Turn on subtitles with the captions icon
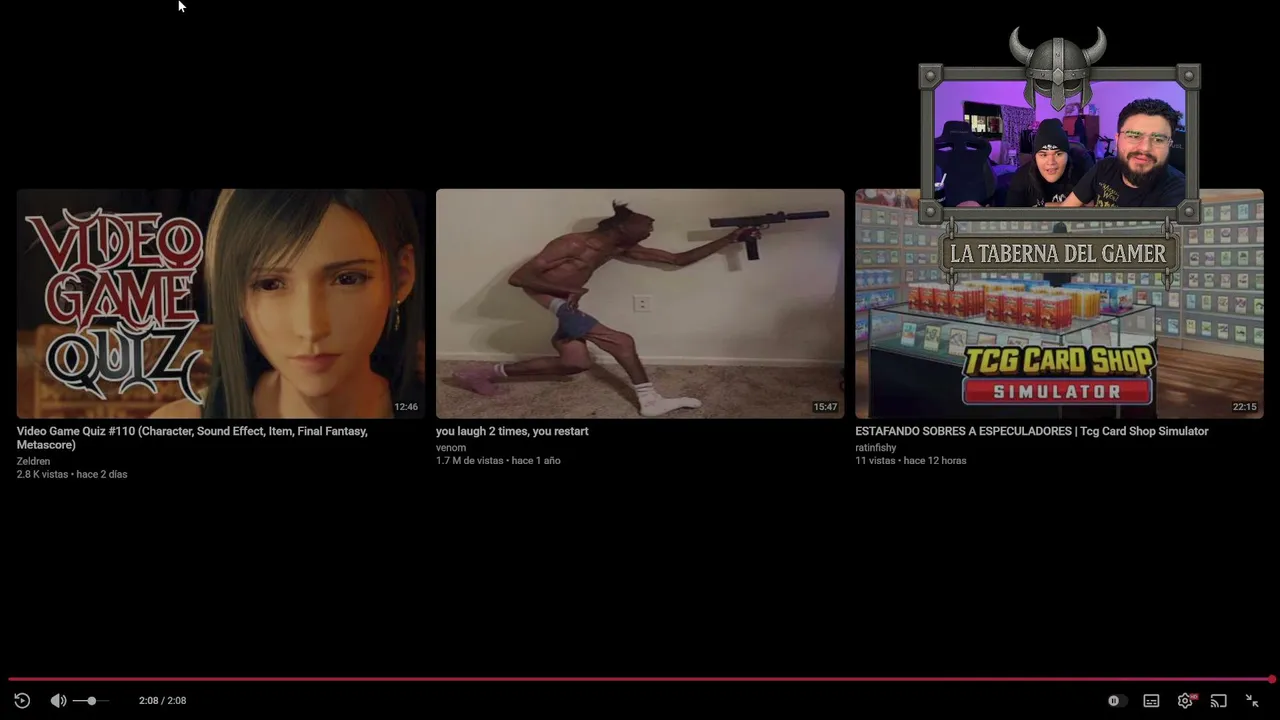This screenshot has width=1280, height=720. (1151, 701)
